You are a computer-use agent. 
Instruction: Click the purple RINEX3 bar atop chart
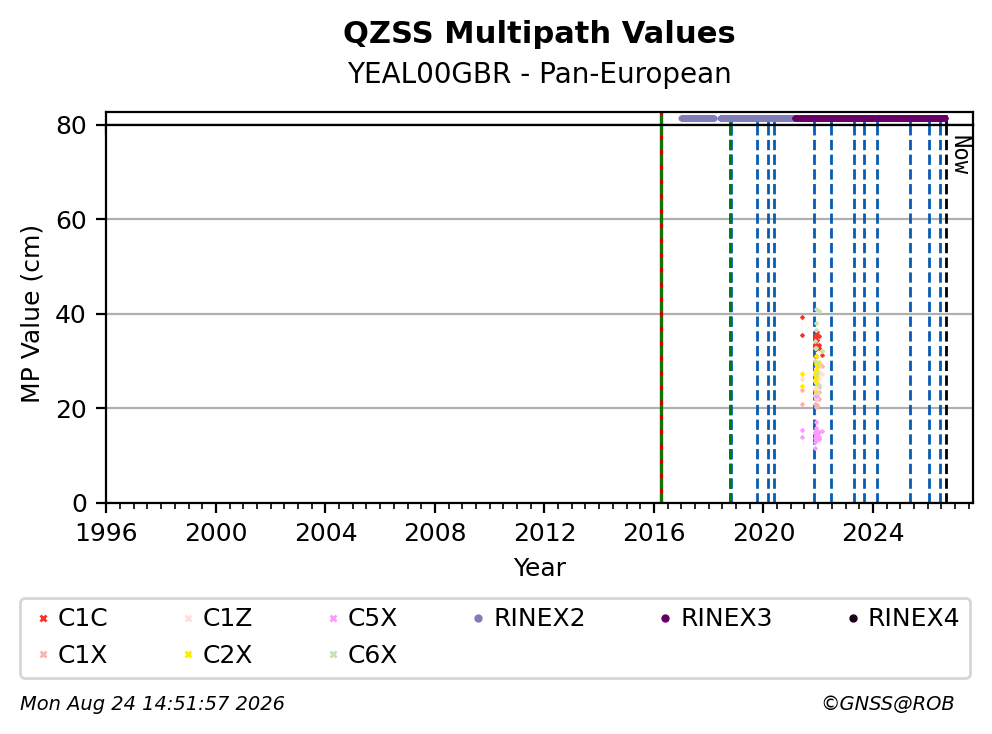[871, 118]
